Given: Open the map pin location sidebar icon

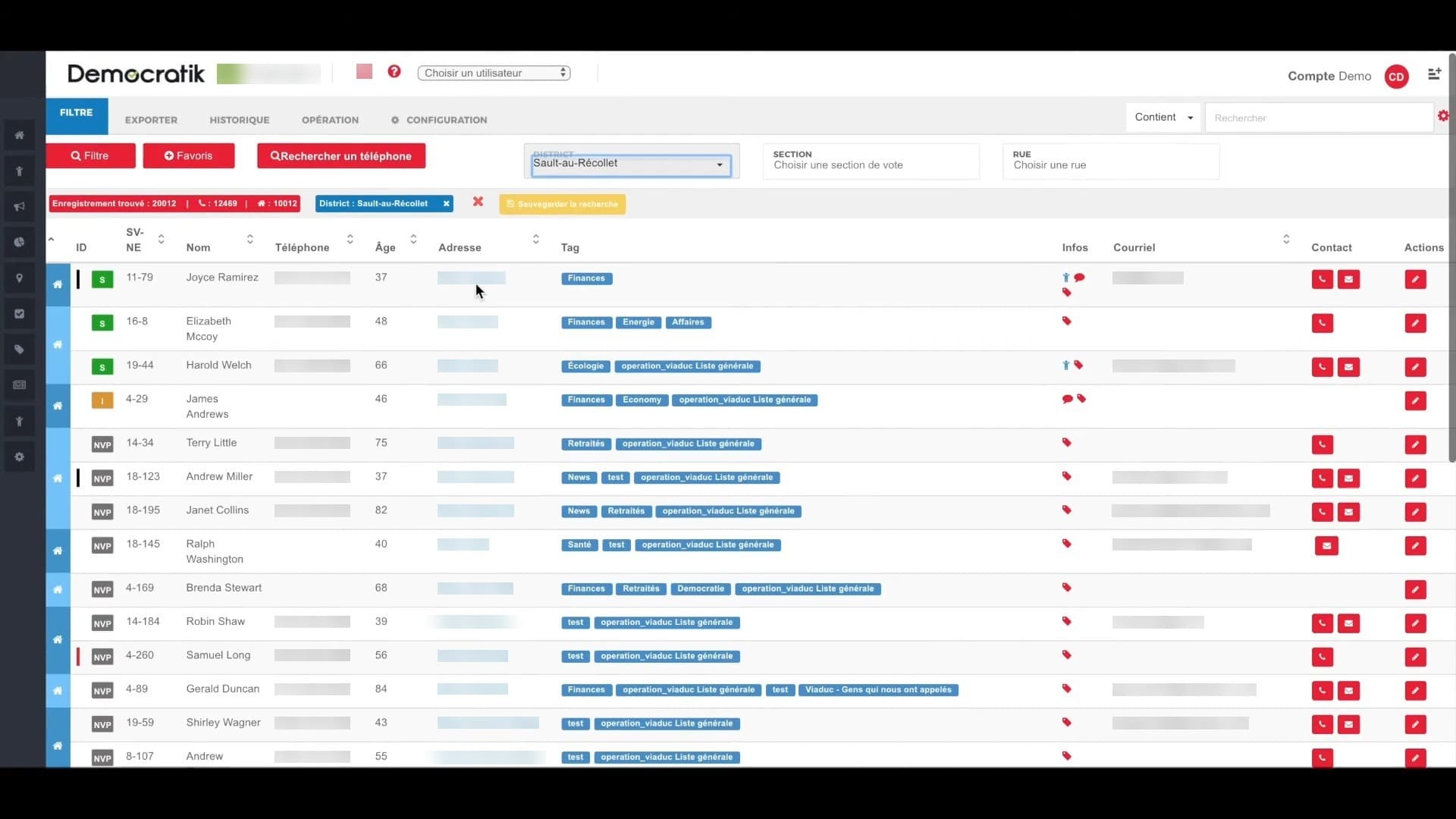Looking at the screenshot, I should [20, 278].
